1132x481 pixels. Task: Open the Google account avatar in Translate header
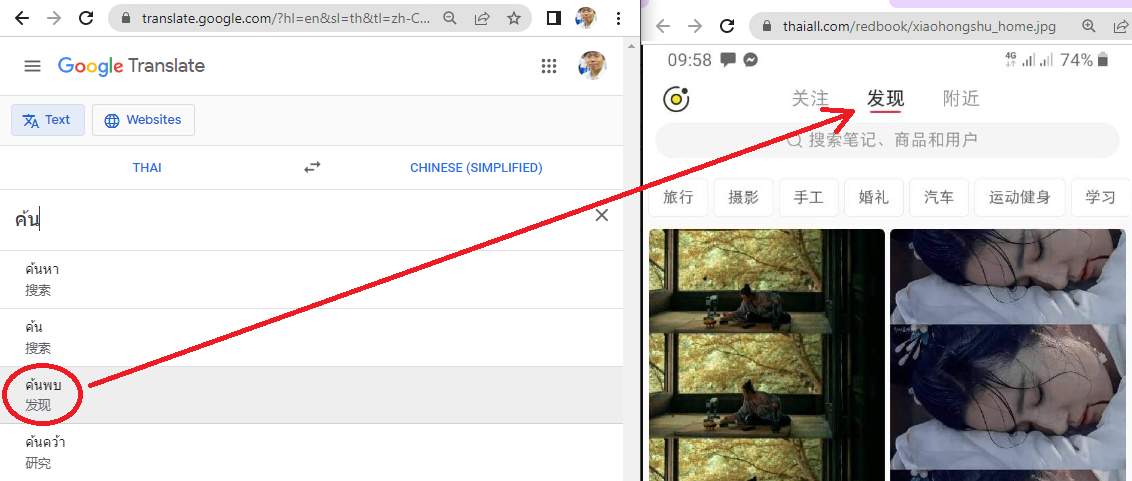592,66
